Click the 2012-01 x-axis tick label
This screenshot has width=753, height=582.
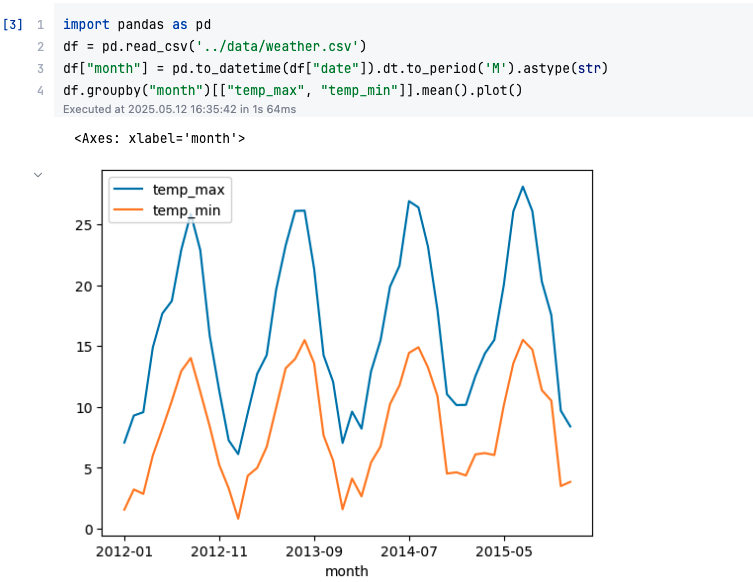tap(124, 551)
